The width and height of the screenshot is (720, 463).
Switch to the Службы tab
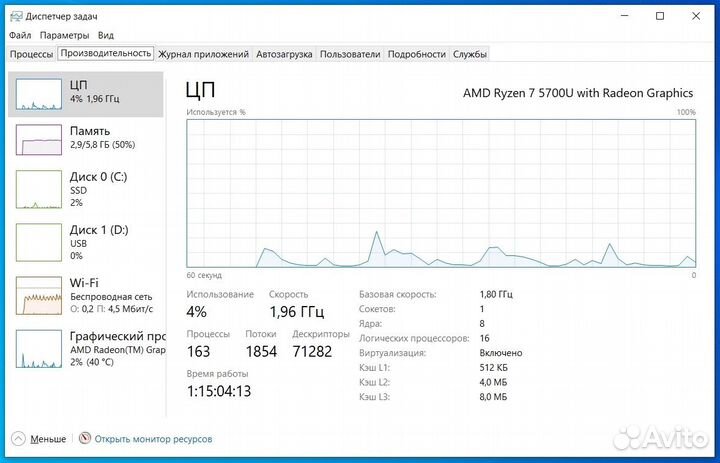(x=470, y=54)
